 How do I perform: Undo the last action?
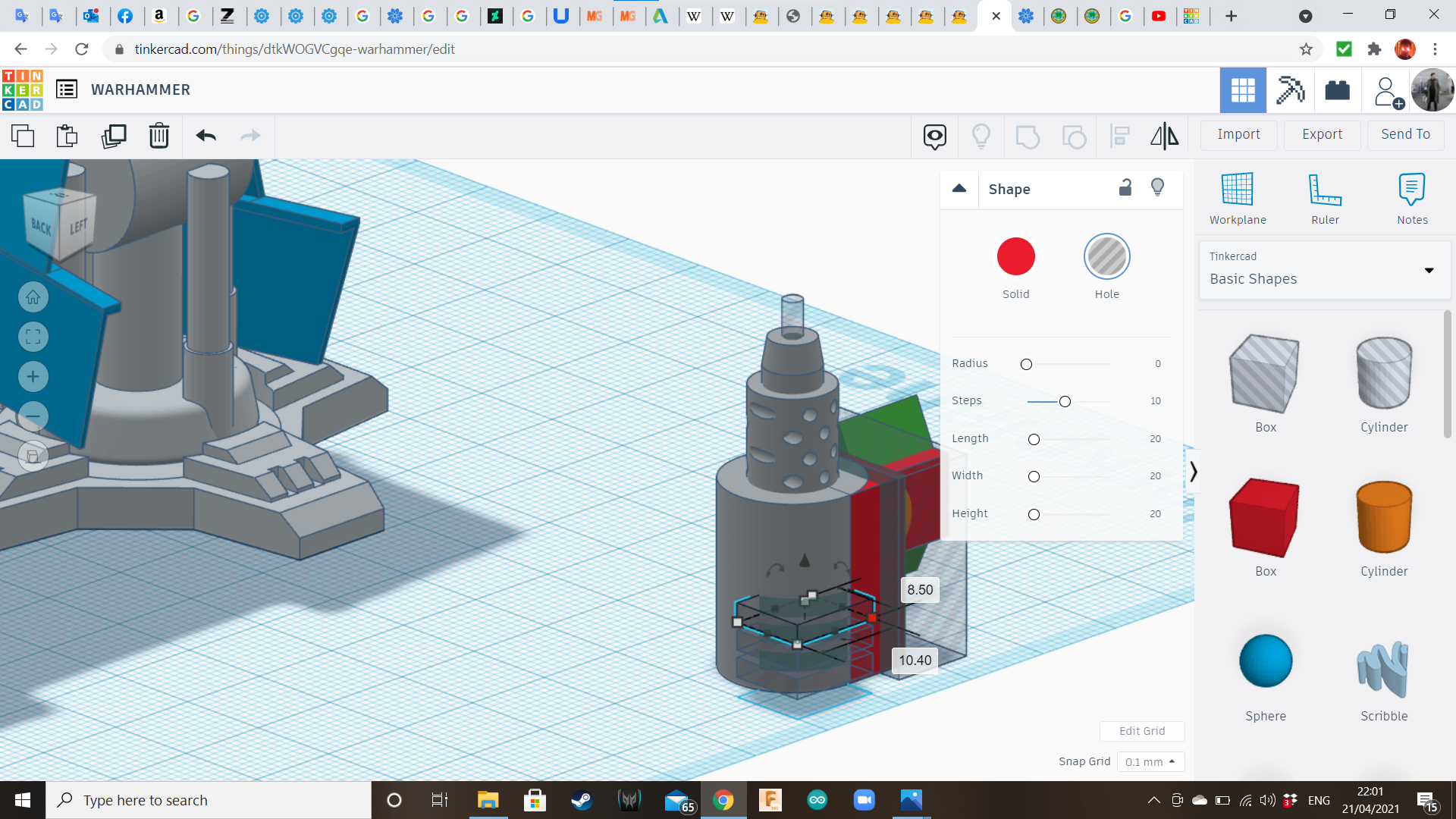[x=206, y=136]
